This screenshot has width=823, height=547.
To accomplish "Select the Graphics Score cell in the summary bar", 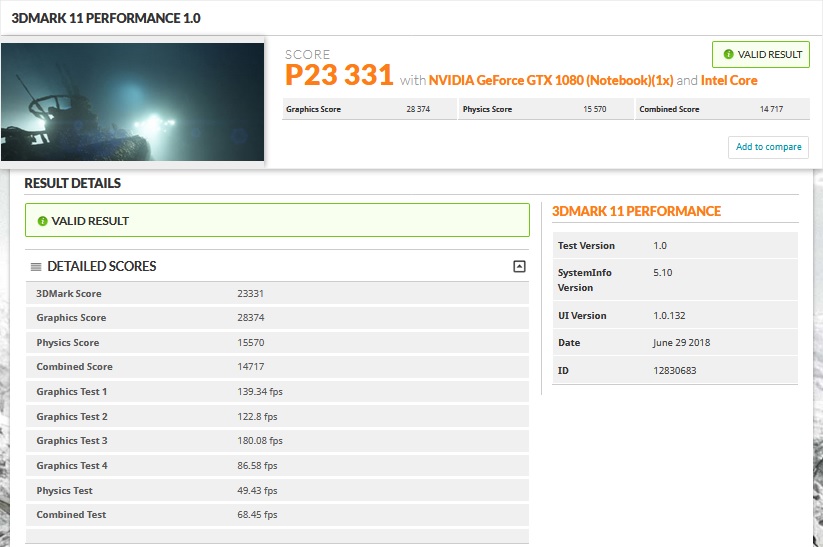I will 369,109.
